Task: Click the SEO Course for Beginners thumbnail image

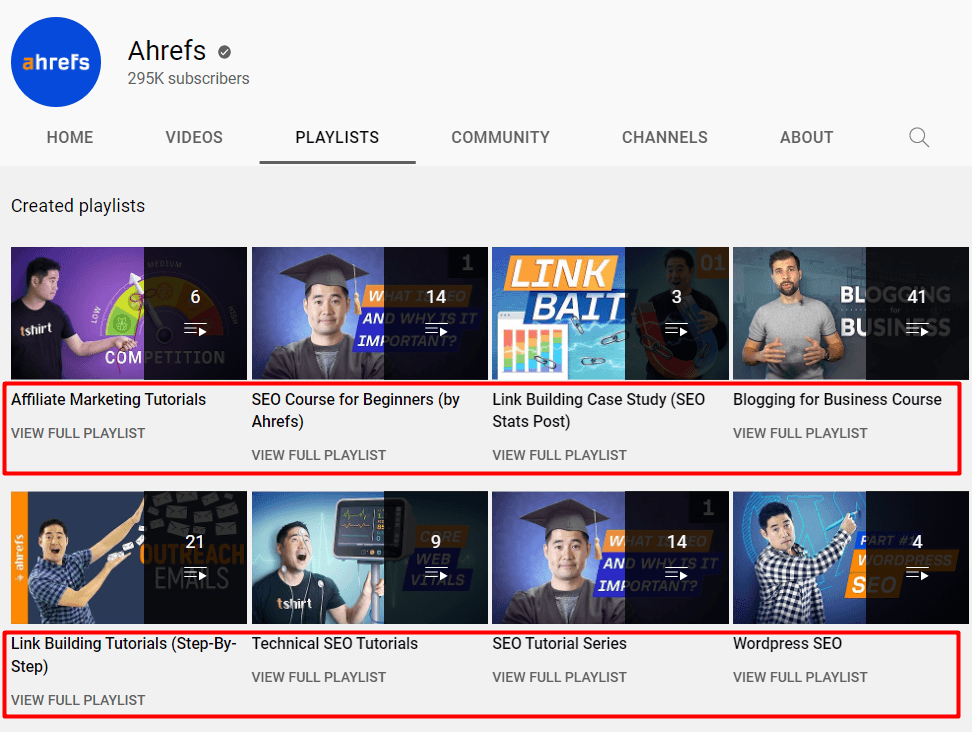Action: (x=369, y=314)
